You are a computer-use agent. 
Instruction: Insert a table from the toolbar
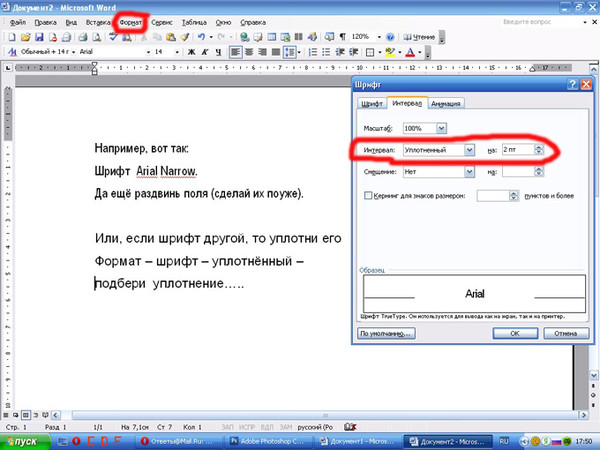pos(272,37)
